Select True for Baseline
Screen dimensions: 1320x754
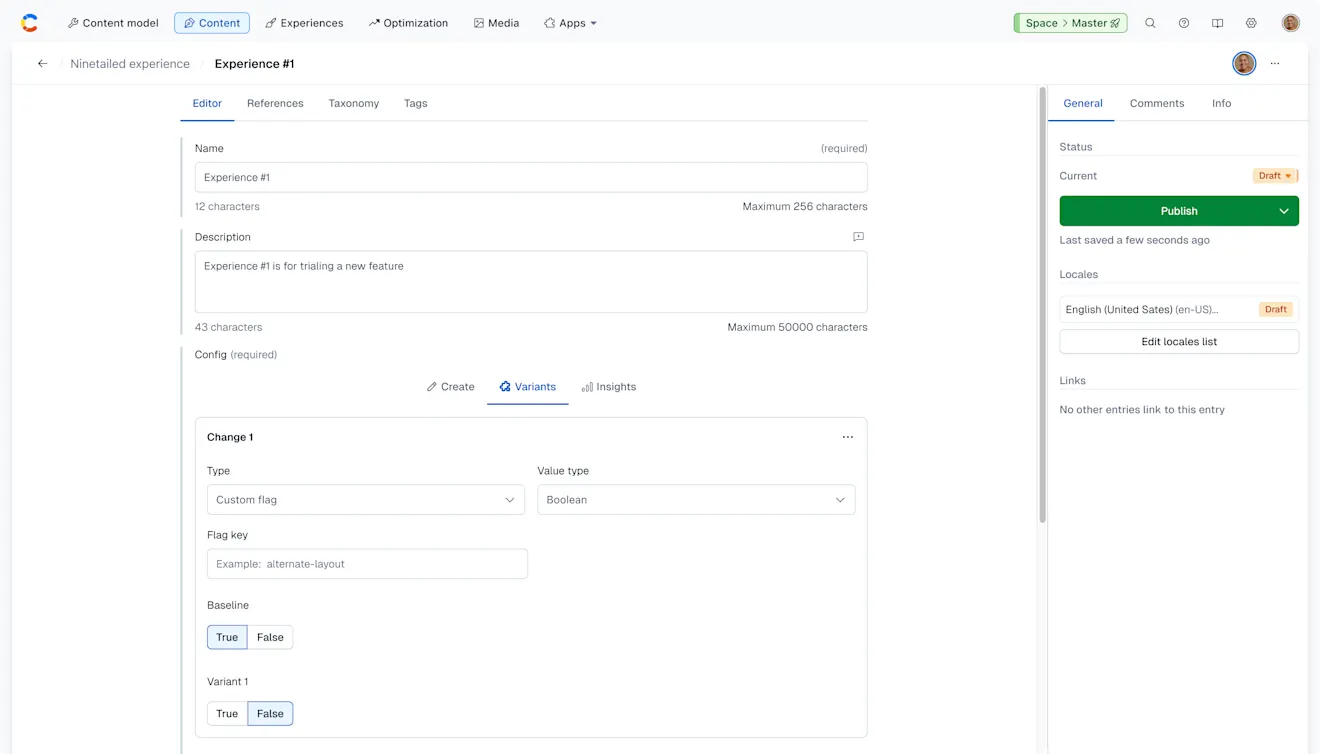[227, 637]
